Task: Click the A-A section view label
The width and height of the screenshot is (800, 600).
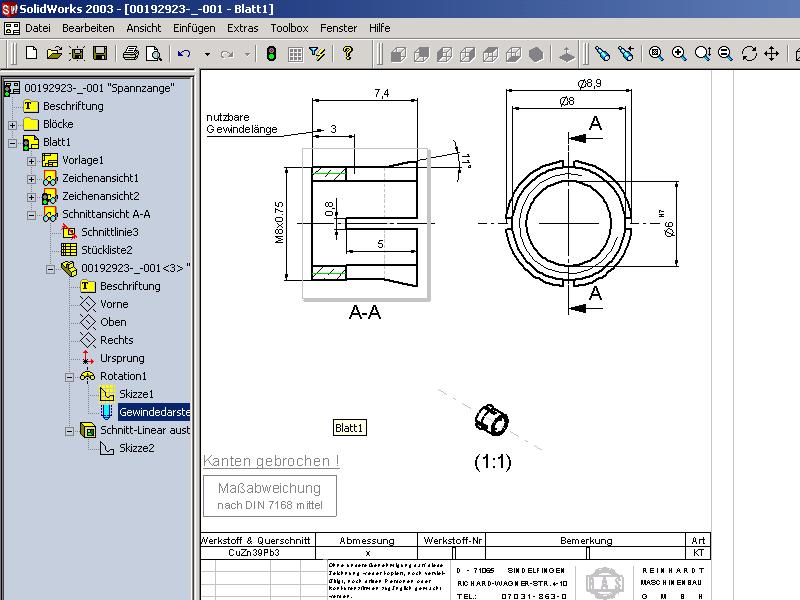Action: coord(364,312)
